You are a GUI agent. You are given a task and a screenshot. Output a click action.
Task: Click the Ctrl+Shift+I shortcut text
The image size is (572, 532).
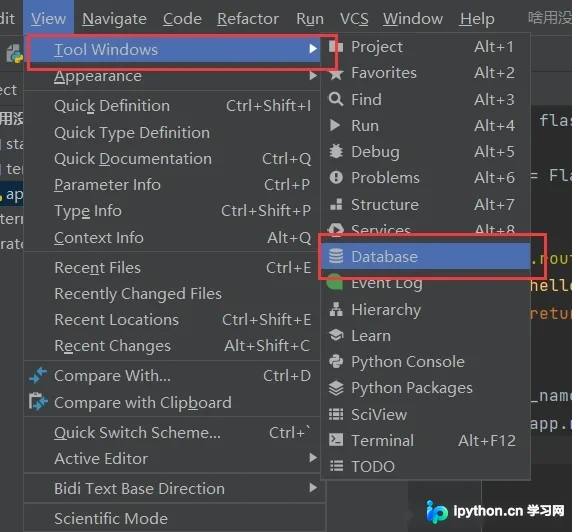(x=268, y=106)
